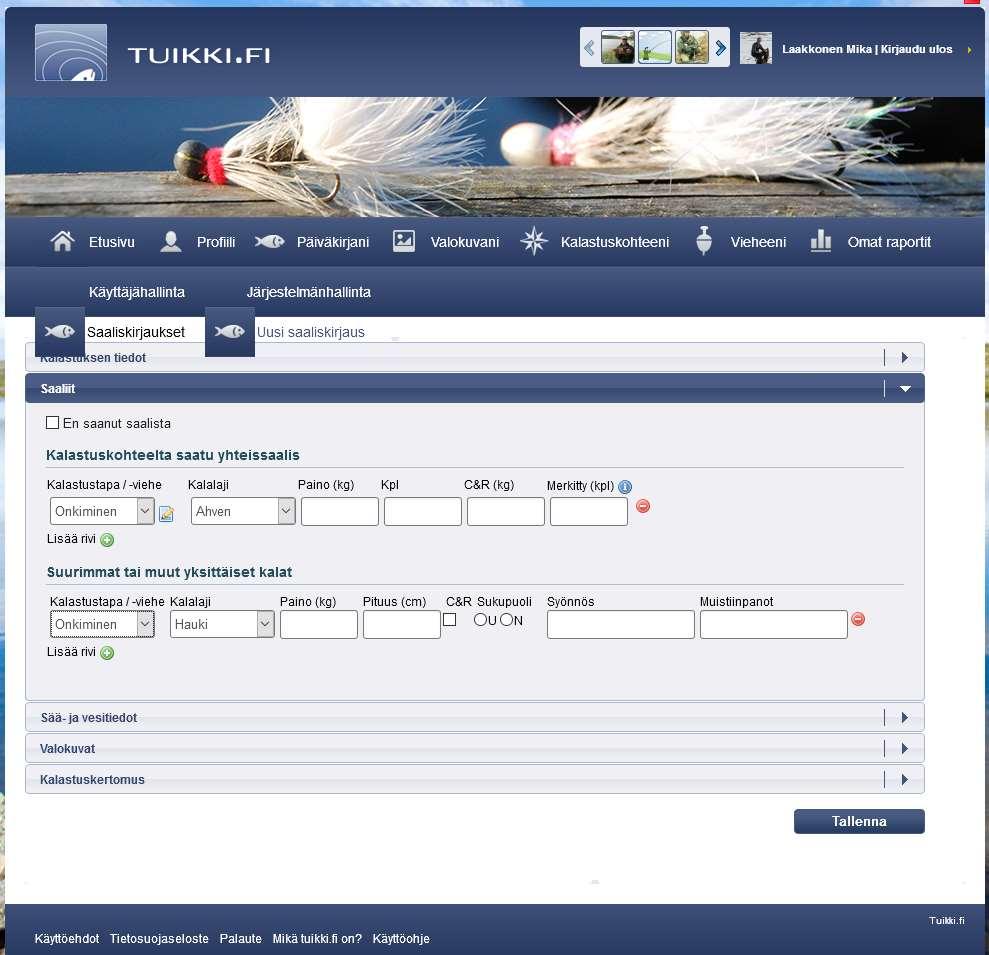The height and width of the screenshot is (955, 989).
Task: Expand the Sää- ja vesitiedot section
Action: coord(475,717)
